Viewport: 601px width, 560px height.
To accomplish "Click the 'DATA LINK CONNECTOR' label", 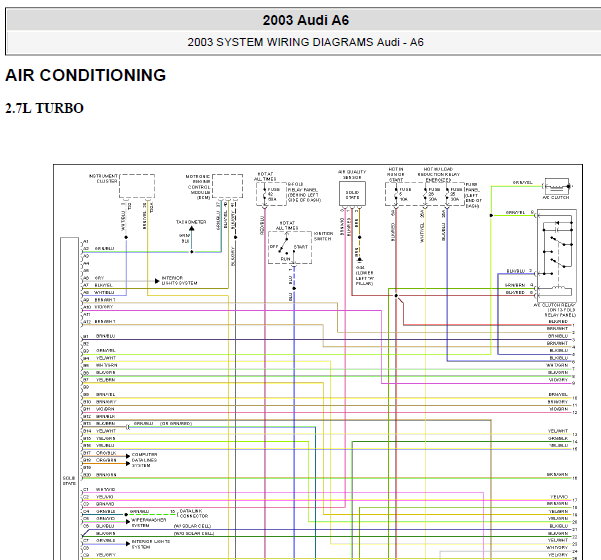I will point(194,514).
